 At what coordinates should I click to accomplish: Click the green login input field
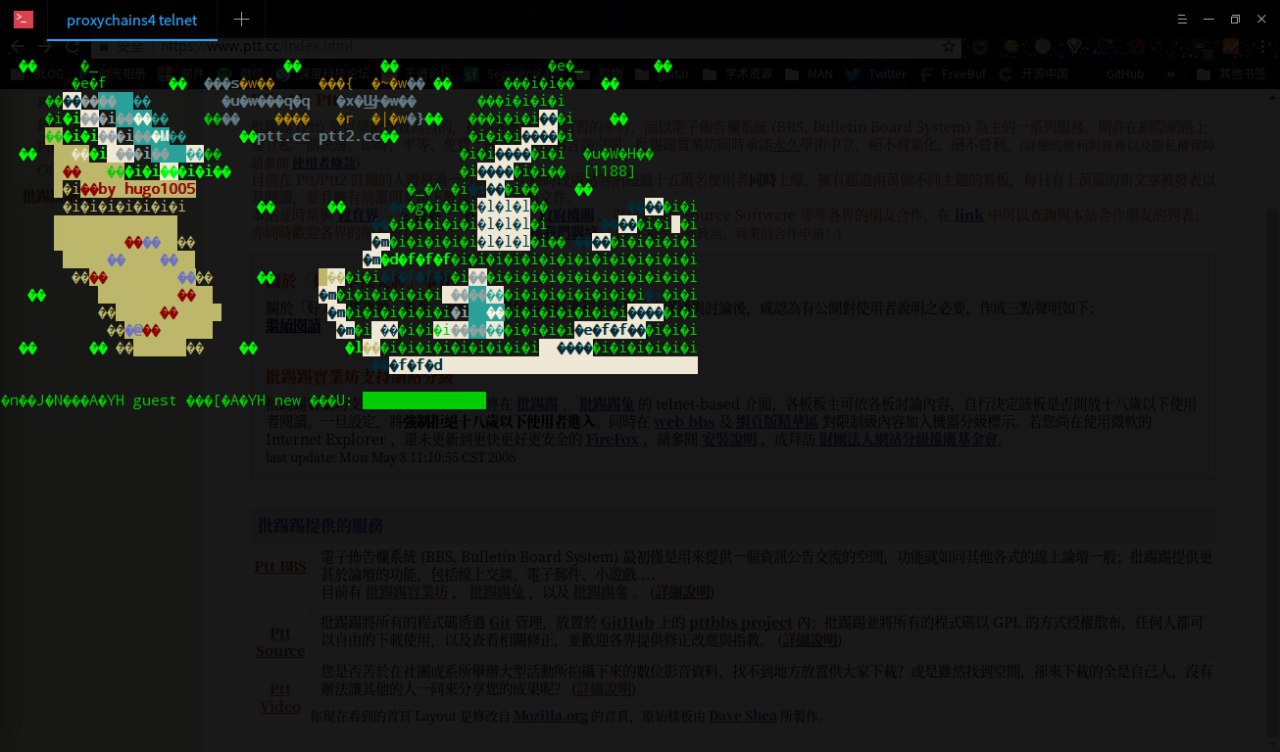pyautogui.click(x=424, y=401)
